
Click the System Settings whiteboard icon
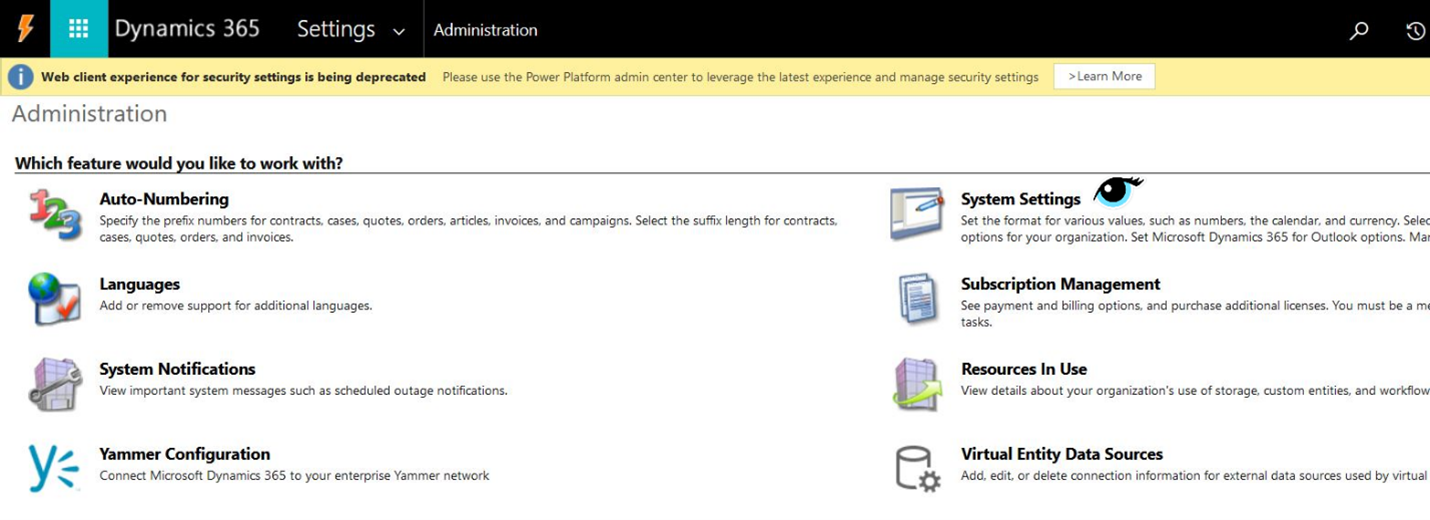tap(917, 214)
